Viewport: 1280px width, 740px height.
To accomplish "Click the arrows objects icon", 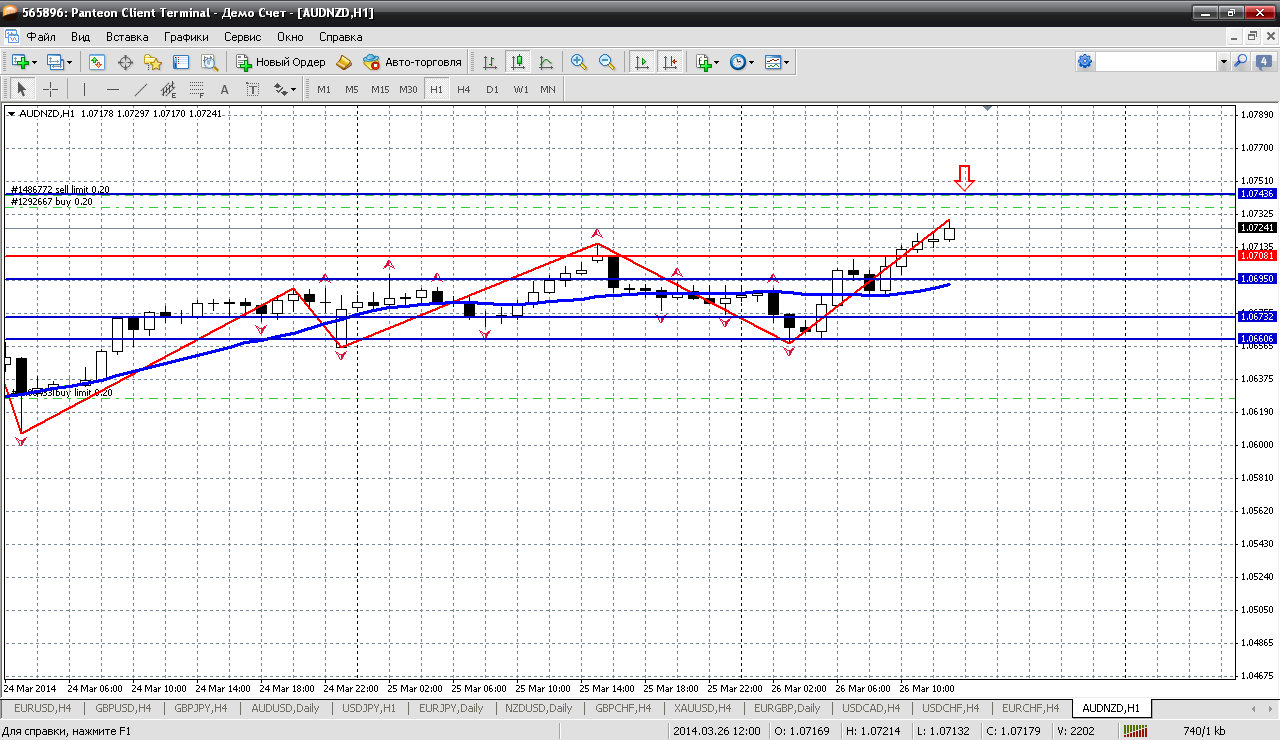I will click(x=280, y=89).
